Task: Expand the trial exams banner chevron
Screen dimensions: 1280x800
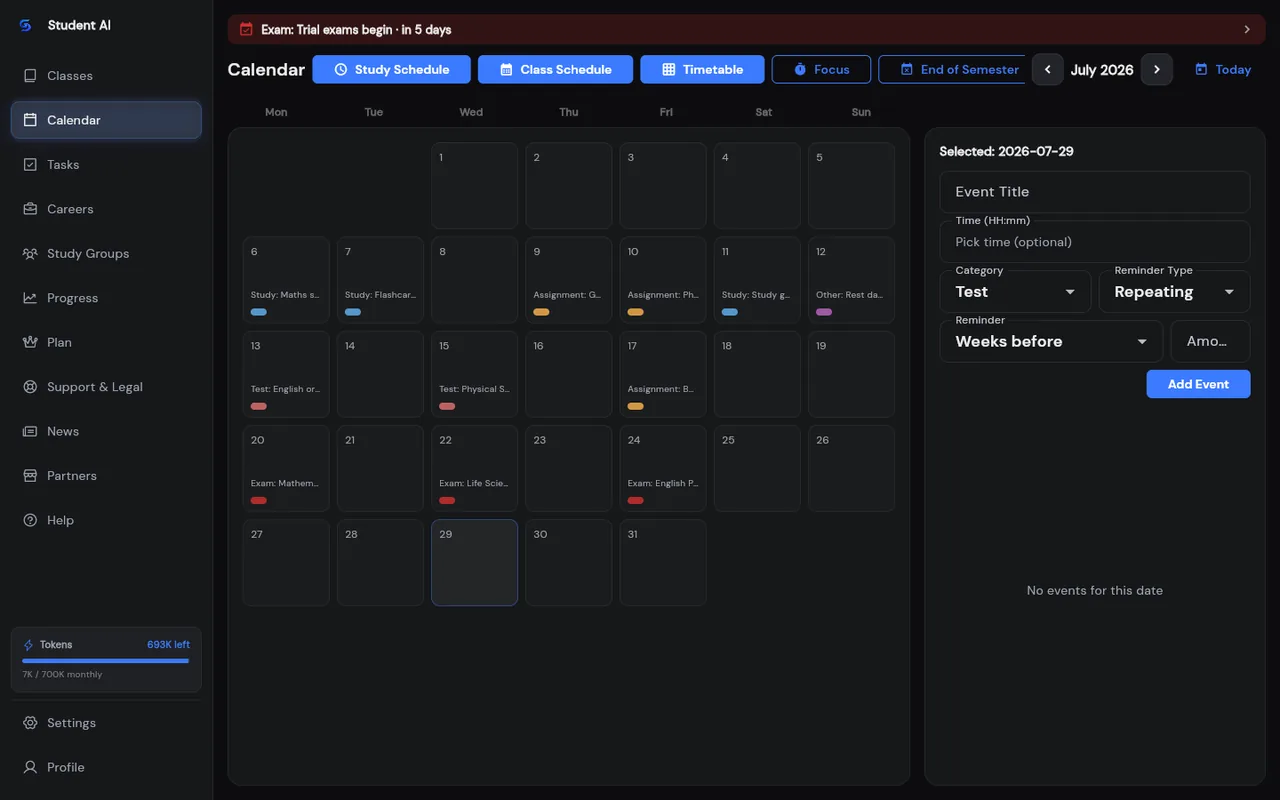Action: pyautogui.click(x=1247, y=29)
